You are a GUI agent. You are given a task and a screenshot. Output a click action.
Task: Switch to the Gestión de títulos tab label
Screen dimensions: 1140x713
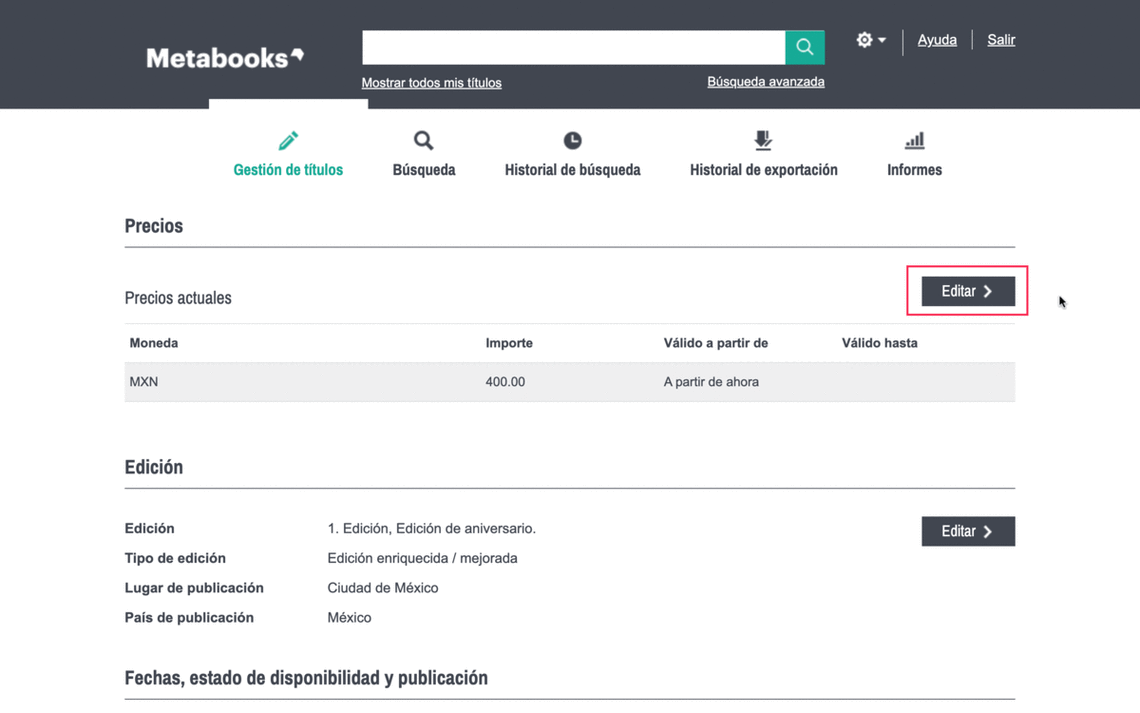tap(288, 170)
